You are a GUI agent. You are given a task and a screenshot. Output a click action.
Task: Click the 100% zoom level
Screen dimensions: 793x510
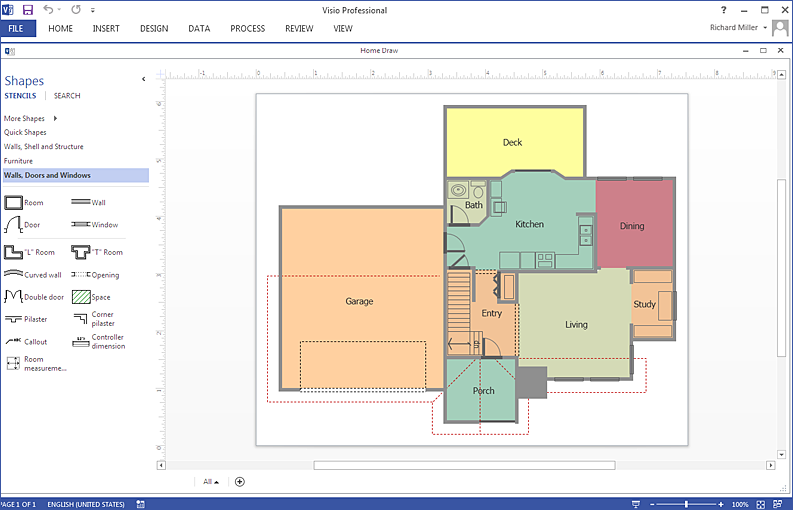740,504
